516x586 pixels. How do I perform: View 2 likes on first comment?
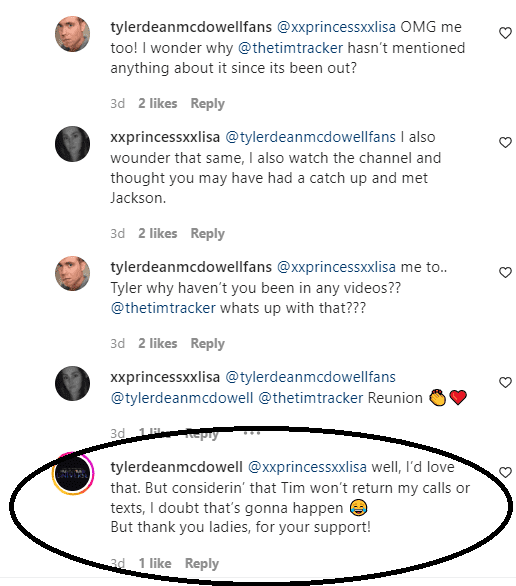(x=158, y=104)
